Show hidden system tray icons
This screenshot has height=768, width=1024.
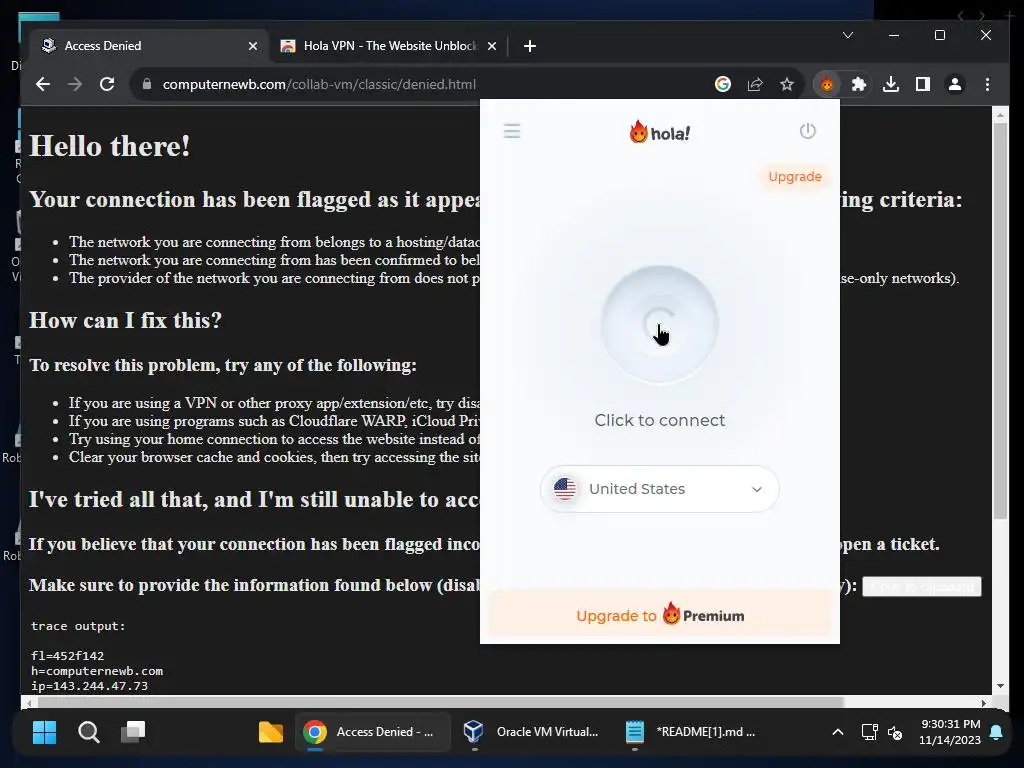pos(837,732)
